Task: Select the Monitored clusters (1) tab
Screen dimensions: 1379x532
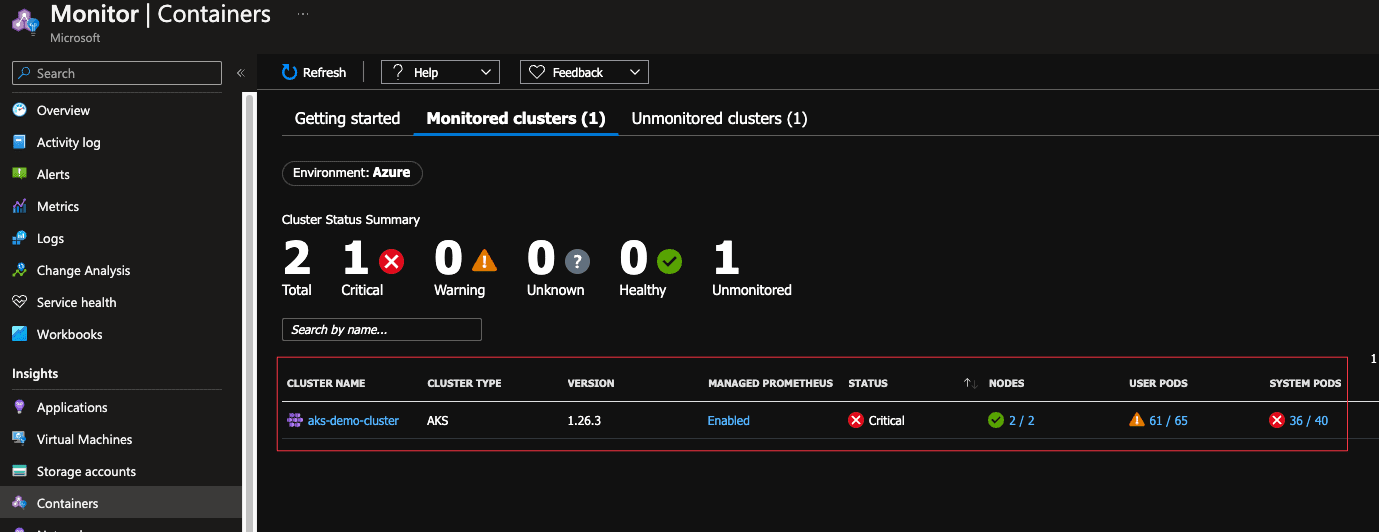Action: pos(516,118)
